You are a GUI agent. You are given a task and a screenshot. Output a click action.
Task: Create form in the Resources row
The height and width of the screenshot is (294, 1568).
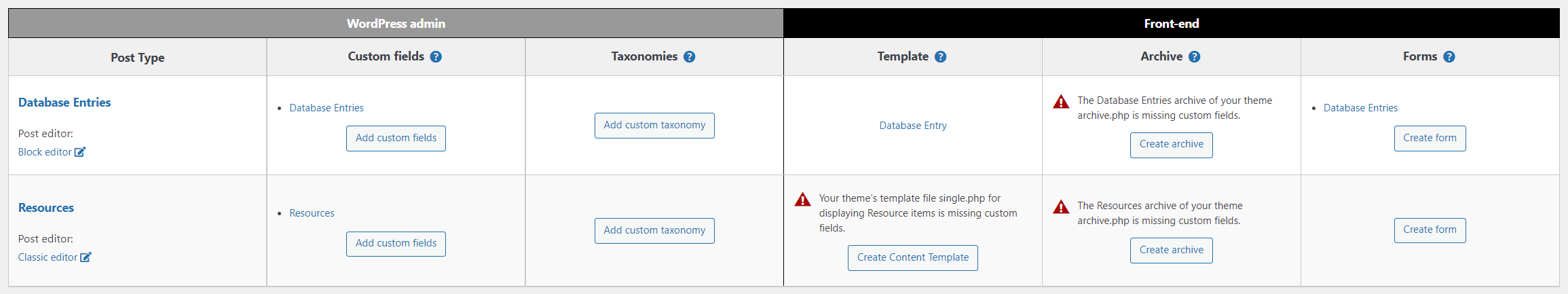pos(1430,230)
